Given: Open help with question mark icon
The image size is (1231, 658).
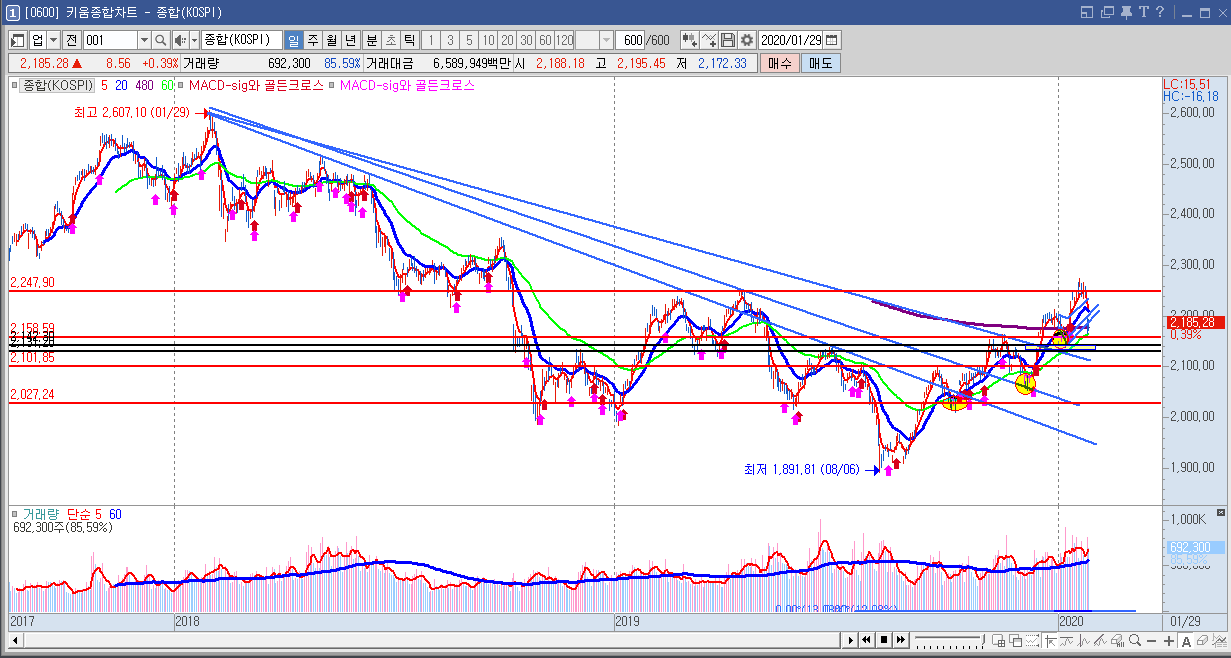Looking at the screenshot, I should click(1159, 12).
